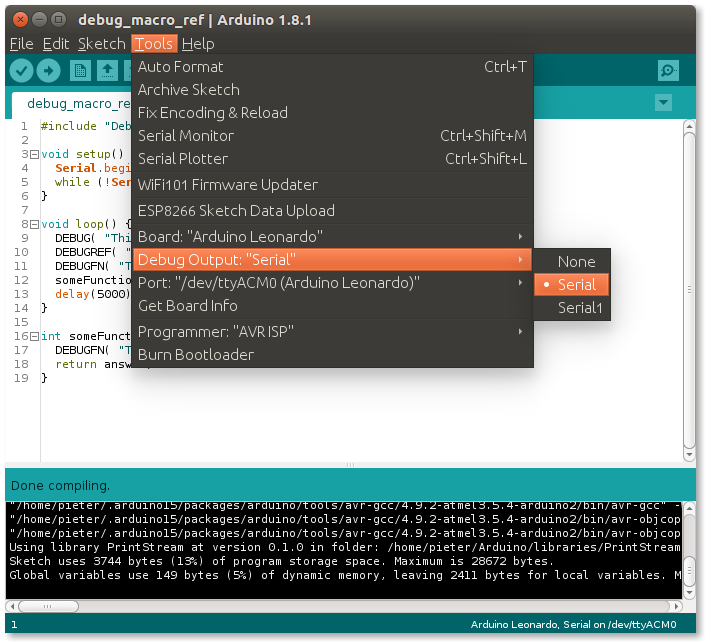Screen dimensions: 705x642
Task: Click the window close button
Action: (x=20, y=20)
